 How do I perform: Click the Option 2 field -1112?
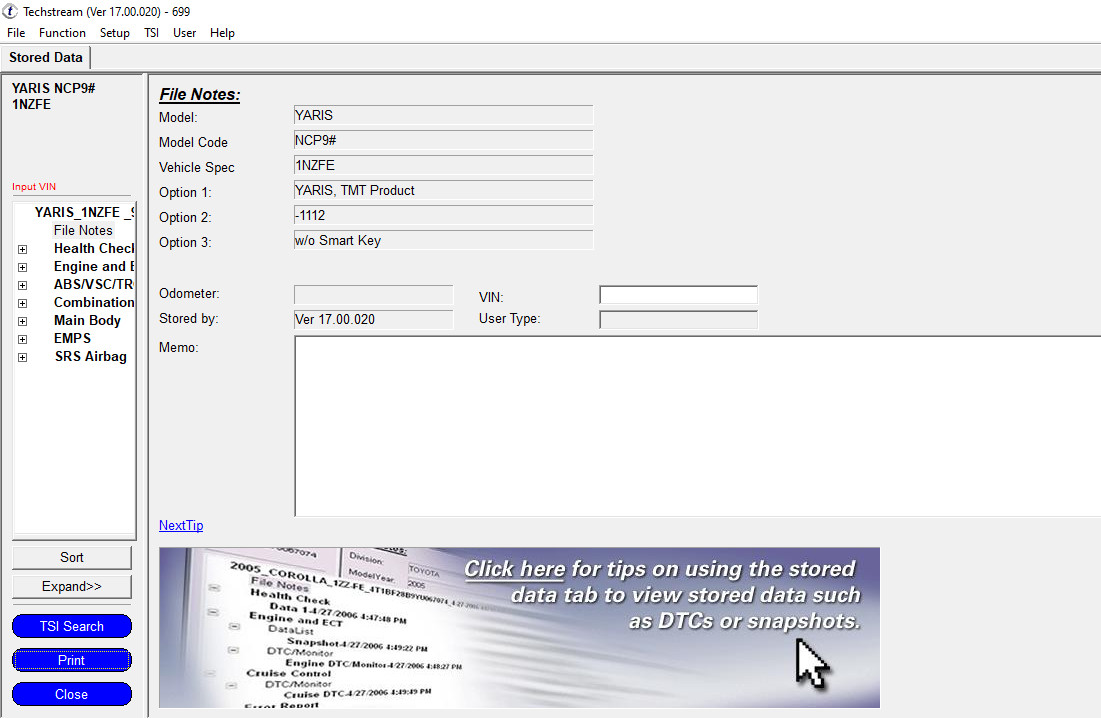click(443, 215)
